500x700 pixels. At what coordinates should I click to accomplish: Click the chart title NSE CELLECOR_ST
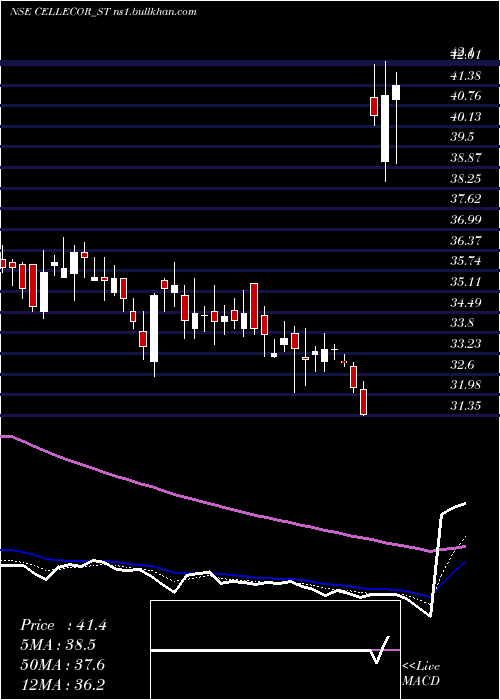(59, 12)
